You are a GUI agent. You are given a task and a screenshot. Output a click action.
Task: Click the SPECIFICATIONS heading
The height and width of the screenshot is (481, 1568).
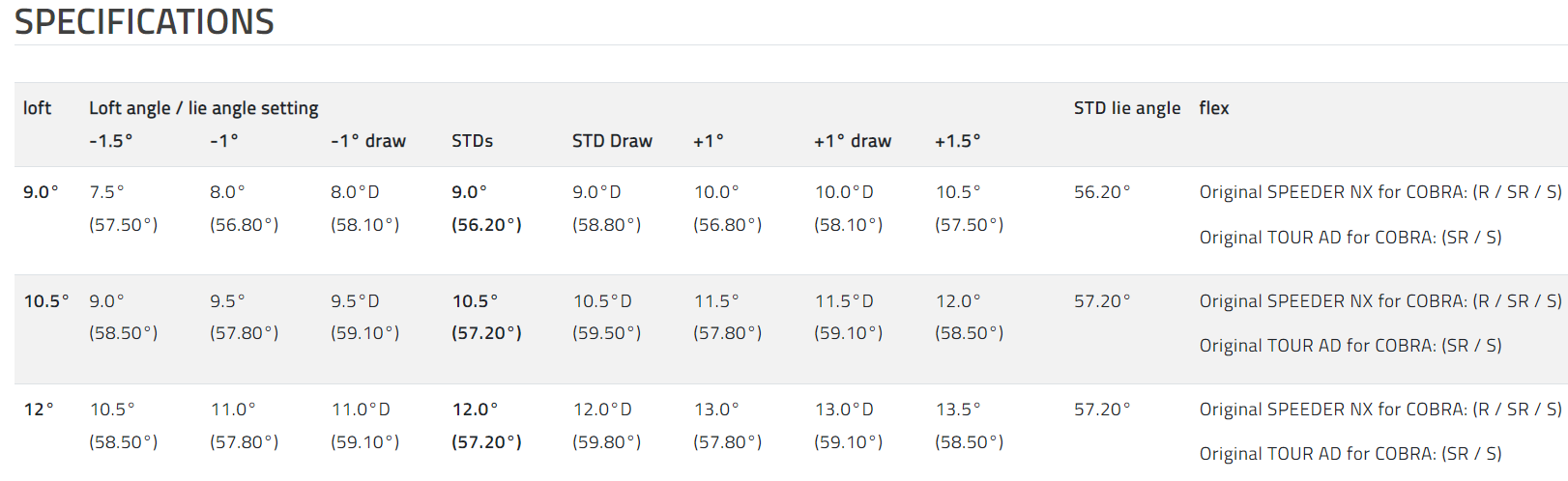click(x=144, y=21)
